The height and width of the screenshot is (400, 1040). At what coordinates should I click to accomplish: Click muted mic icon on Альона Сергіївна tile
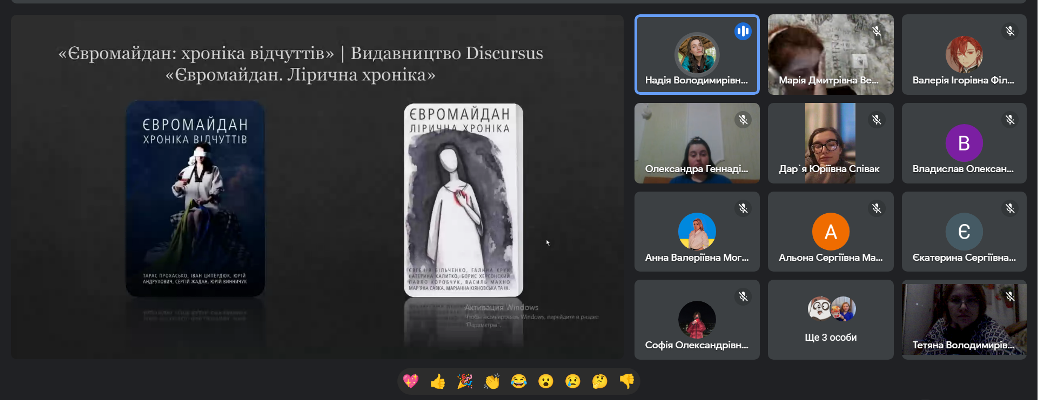tap(876, 209)
